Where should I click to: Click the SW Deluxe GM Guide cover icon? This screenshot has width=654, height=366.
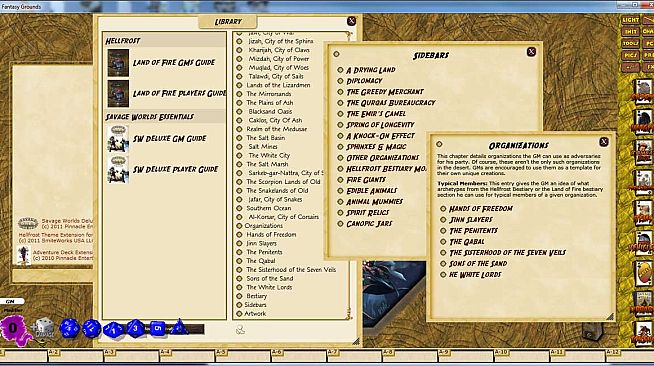118,139
